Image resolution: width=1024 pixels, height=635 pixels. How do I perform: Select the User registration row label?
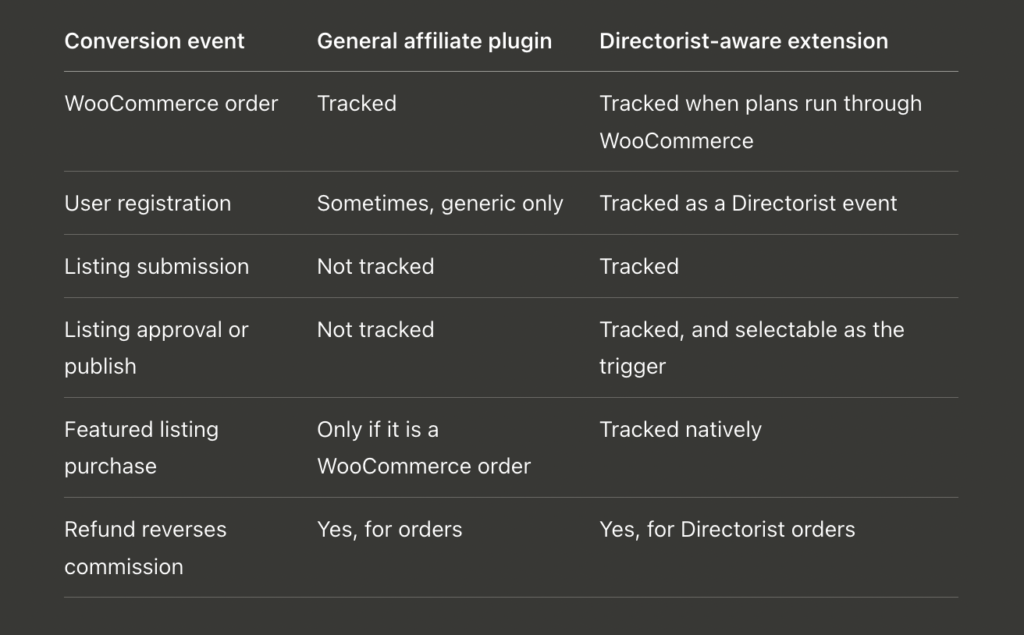(x=148, y=203)
